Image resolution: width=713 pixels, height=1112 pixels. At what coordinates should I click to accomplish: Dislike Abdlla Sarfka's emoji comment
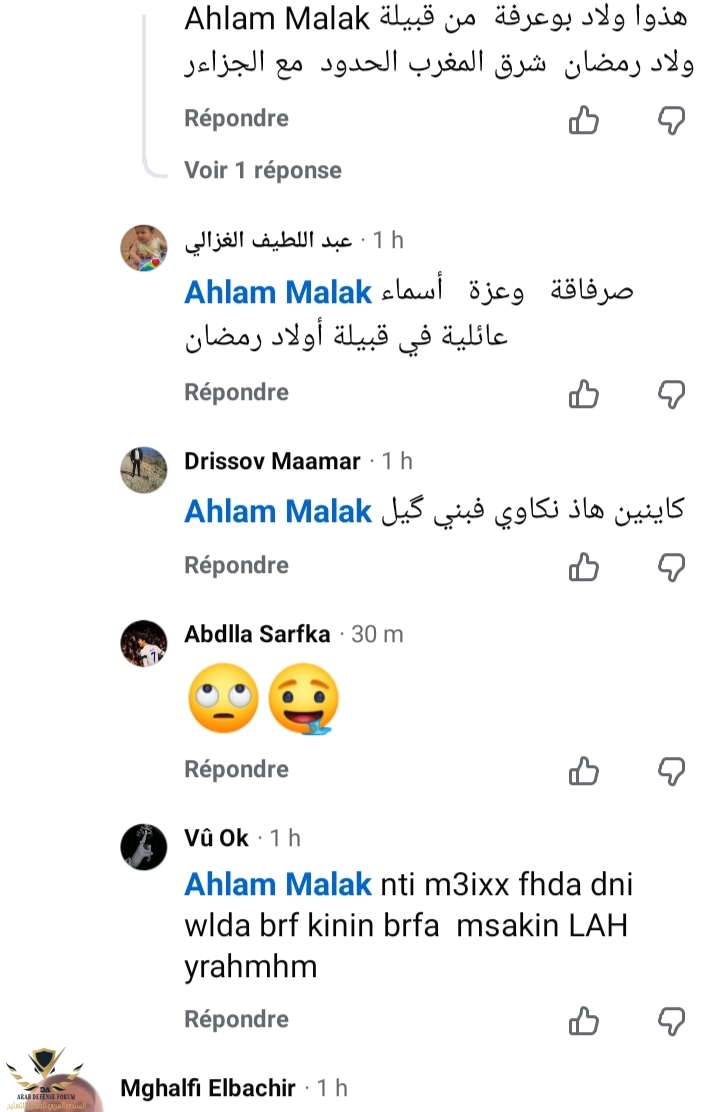tap(671, 771)
